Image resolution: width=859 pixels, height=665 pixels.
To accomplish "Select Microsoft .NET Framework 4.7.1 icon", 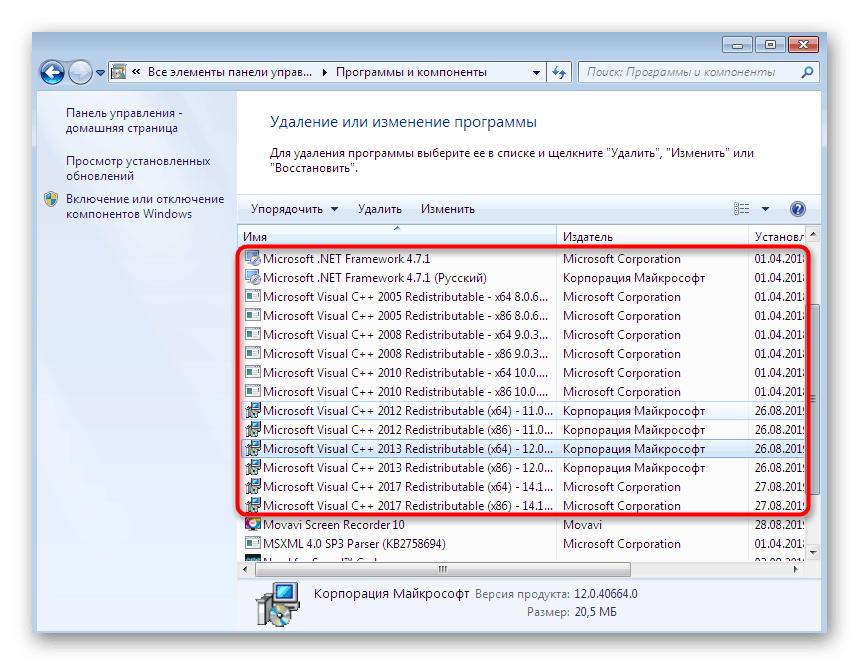I will 253,258.
